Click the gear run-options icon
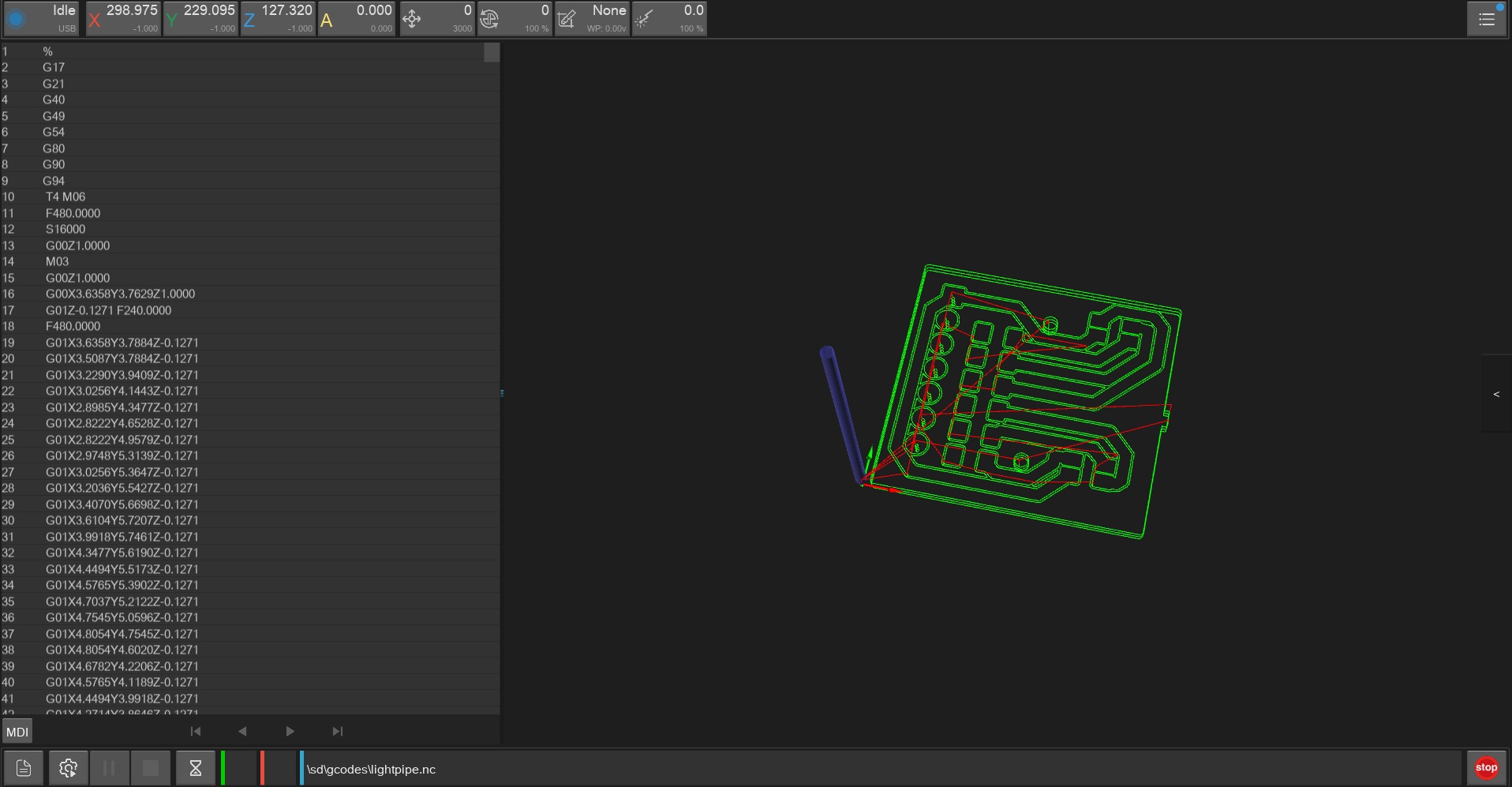 (x=67, y=767)
